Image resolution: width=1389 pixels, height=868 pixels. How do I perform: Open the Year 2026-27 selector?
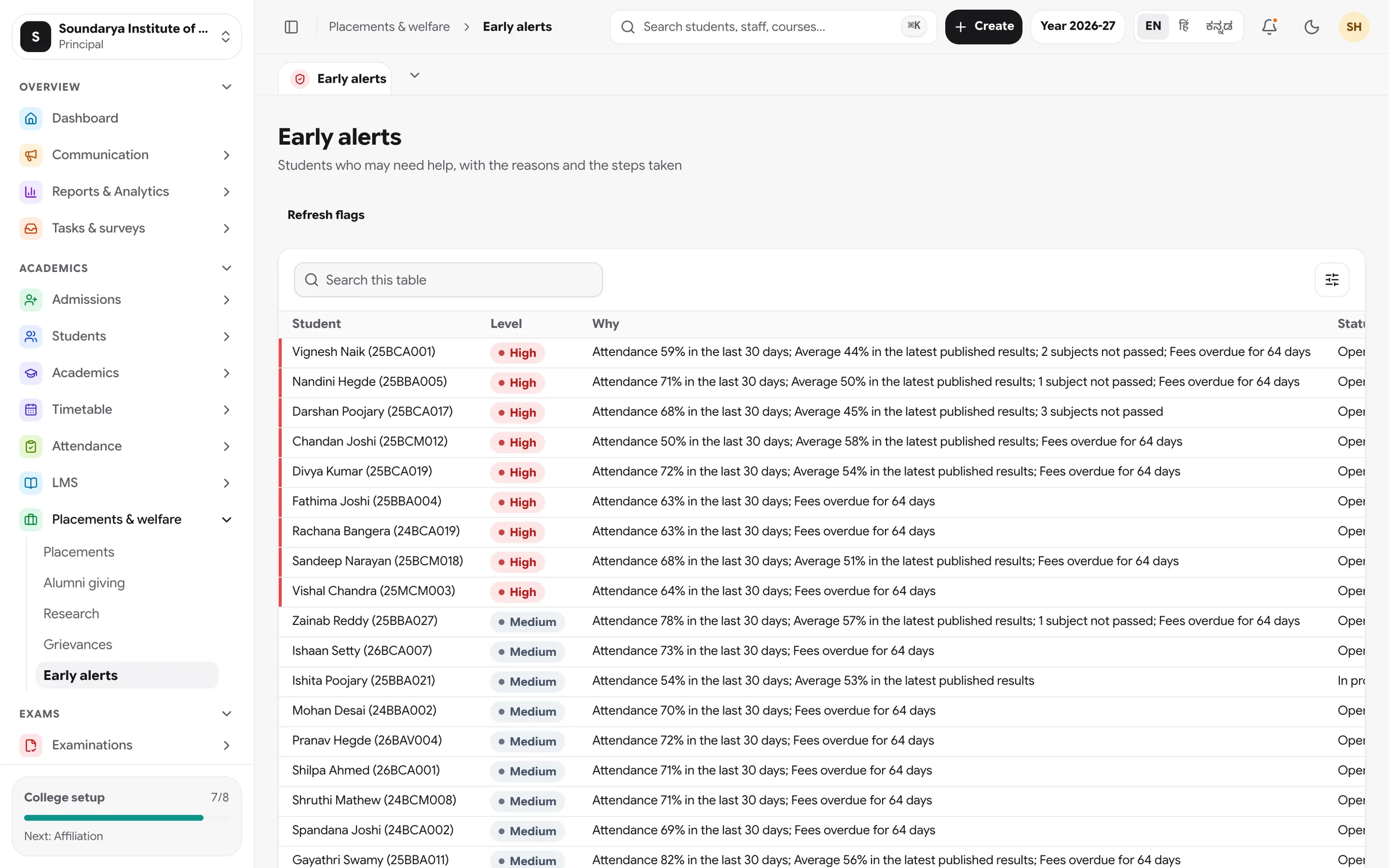pyautogui.click(x=1078, y=26)
